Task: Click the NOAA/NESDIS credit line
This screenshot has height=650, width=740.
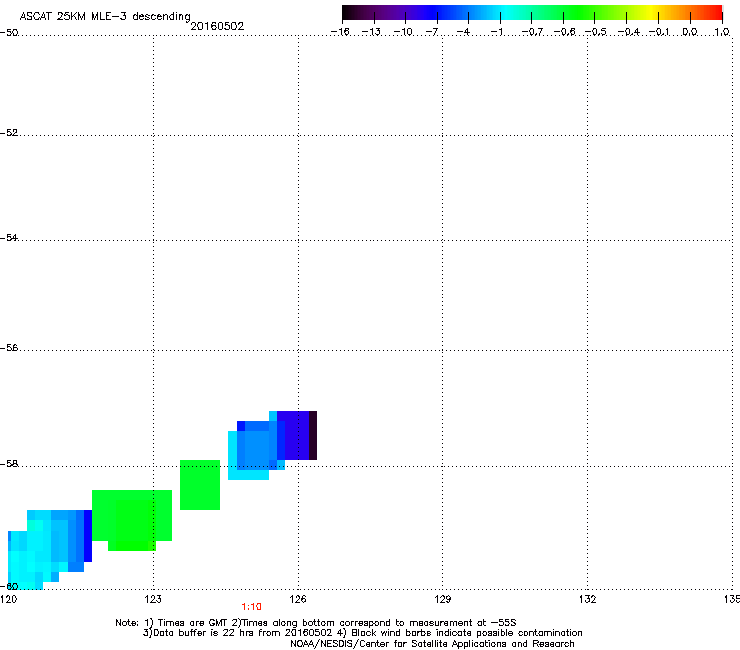Action: (432, 644)
